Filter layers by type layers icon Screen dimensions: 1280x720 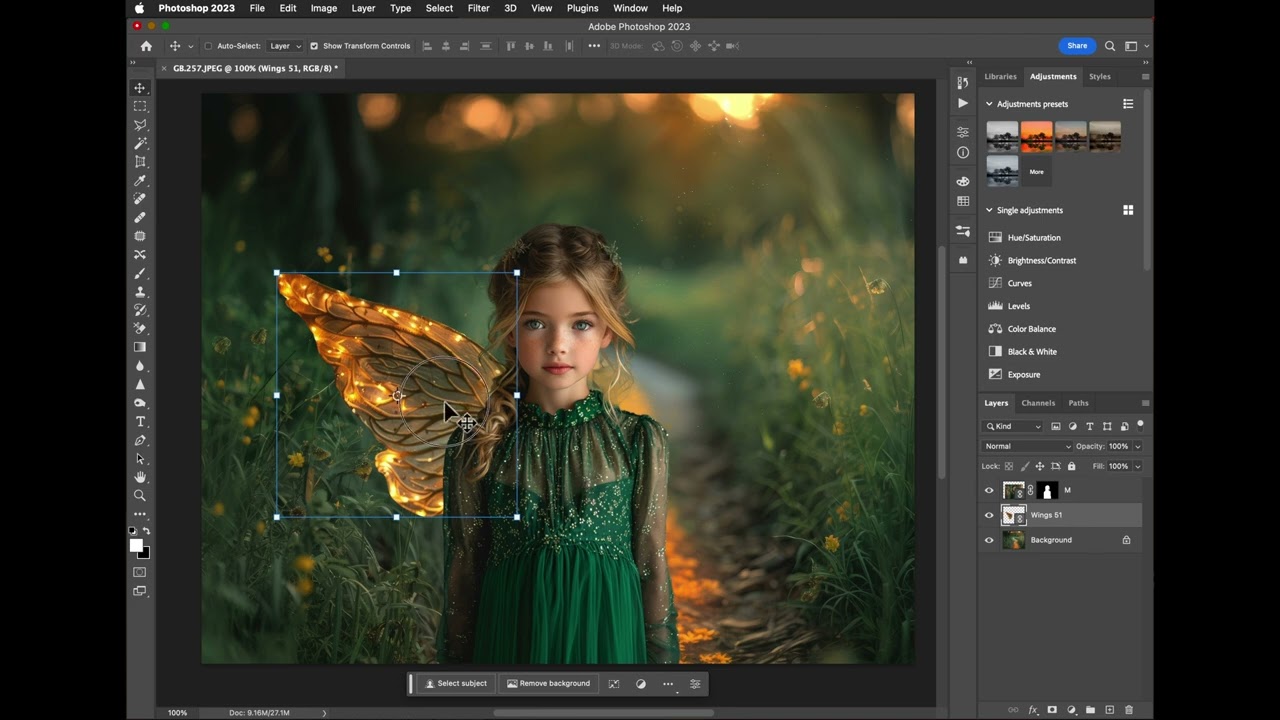(1090, 427)
